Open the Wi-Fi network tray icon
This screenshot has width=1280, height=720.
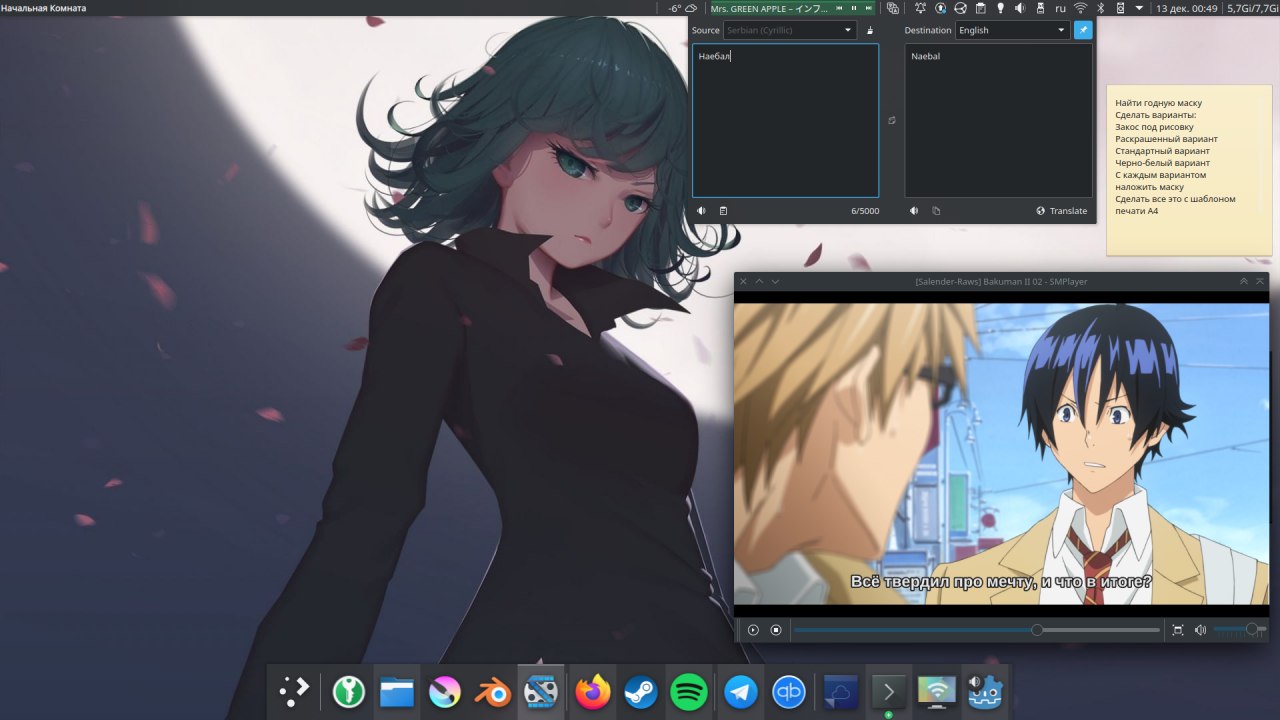tap(1080, 8)
